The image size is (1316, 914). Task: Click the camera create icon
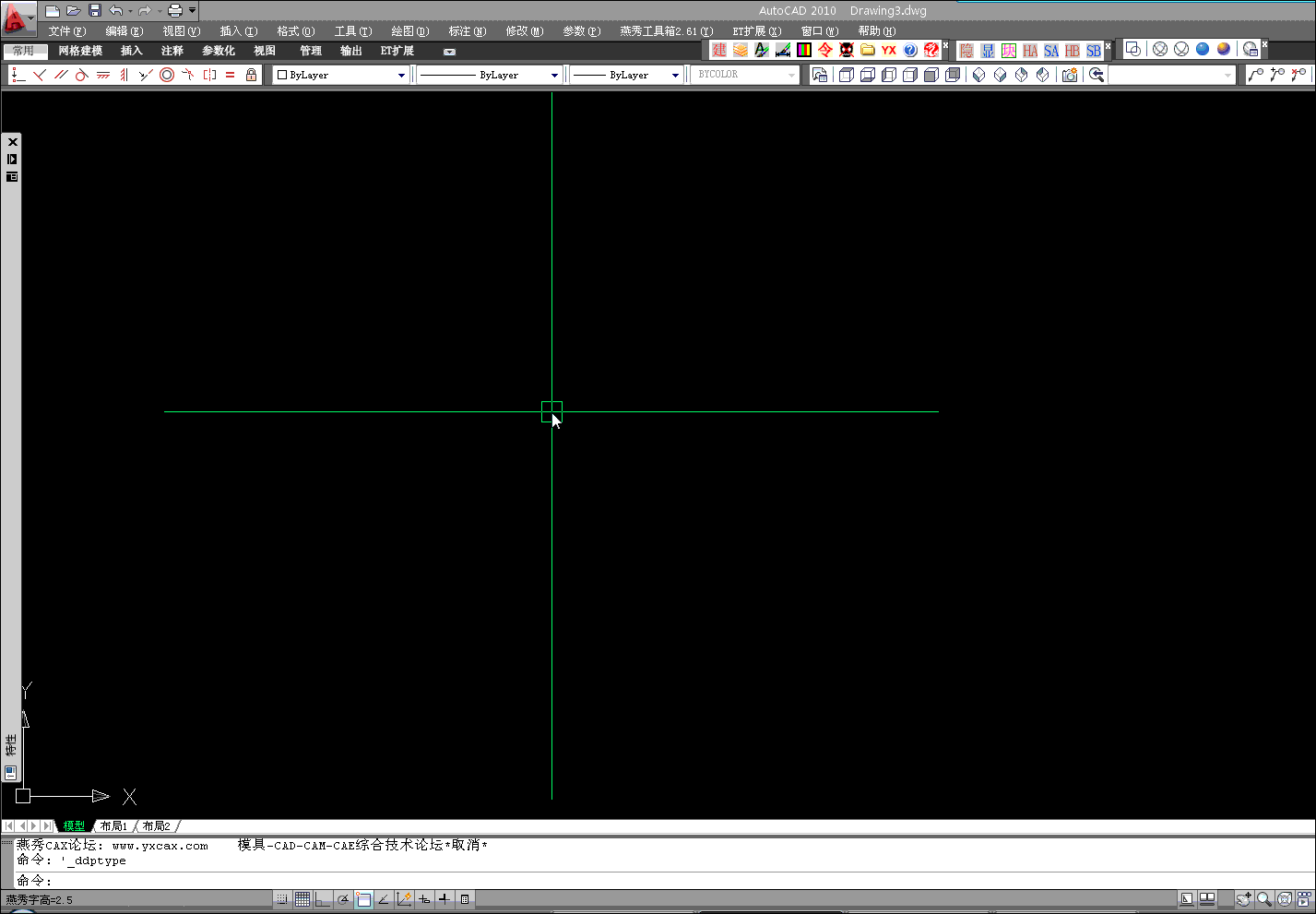(1070, 75)
